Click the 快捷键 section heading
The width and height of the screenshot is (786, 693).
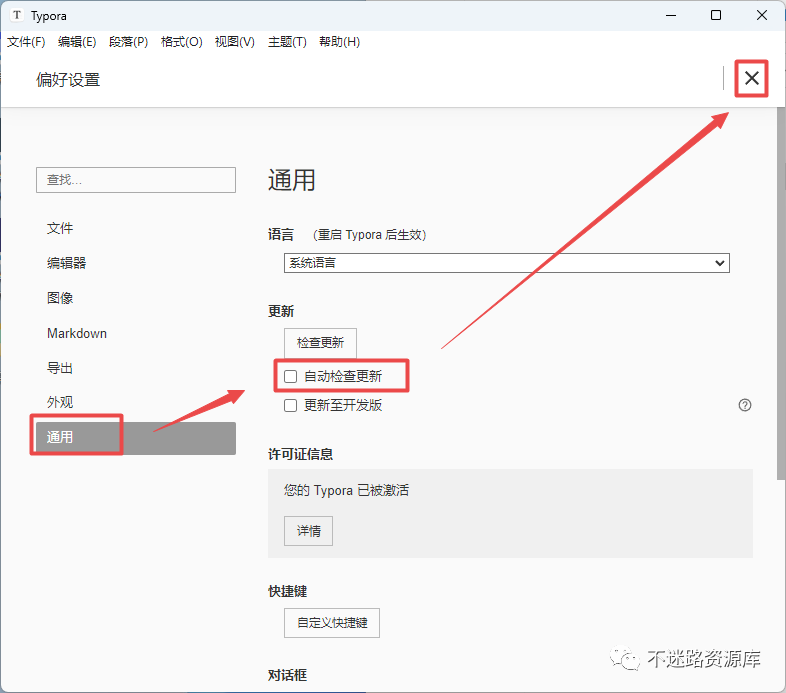coord(287,591)
